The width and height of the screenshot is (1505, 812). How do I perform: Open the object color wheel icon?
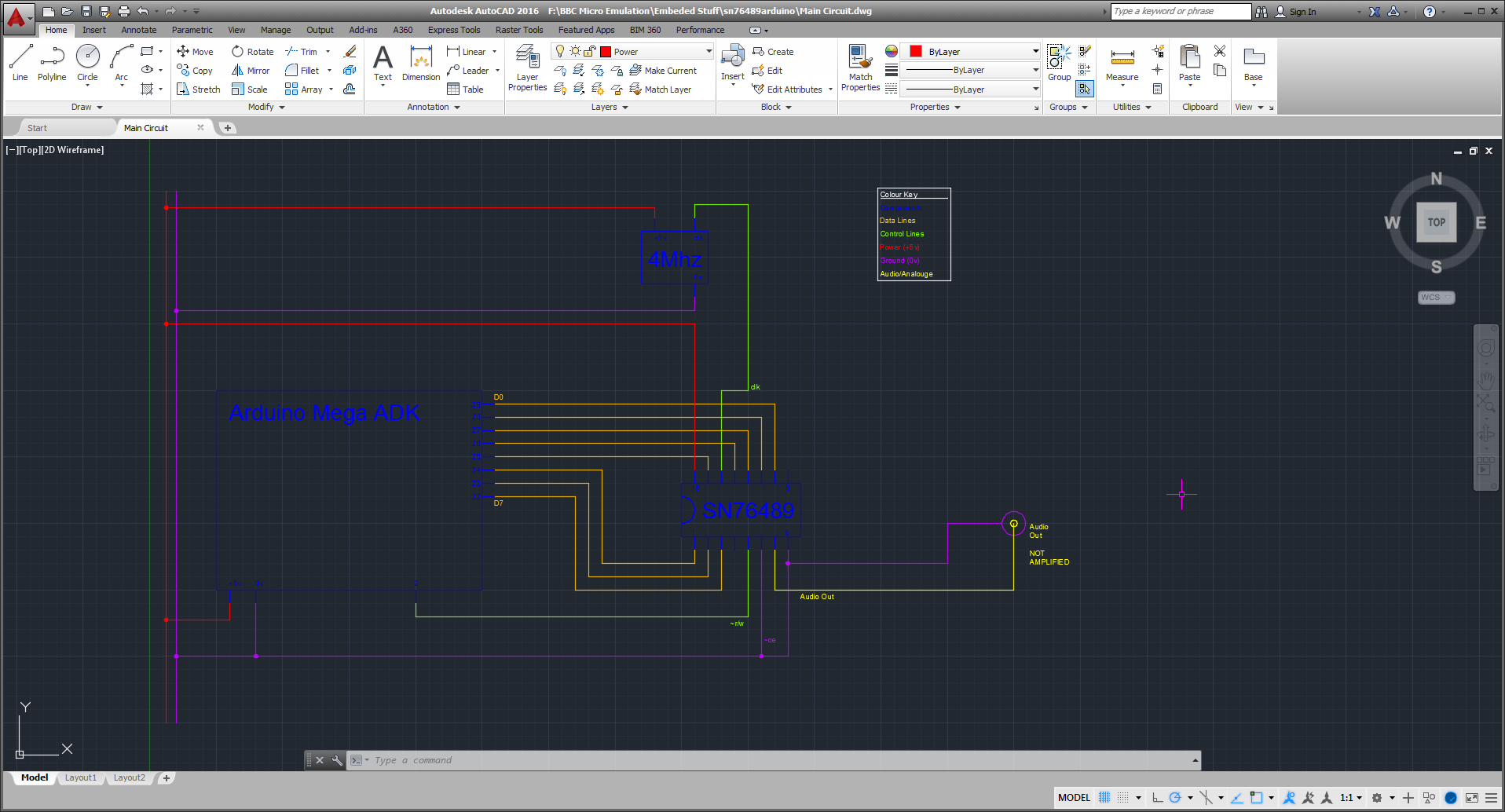click(892, 52)
